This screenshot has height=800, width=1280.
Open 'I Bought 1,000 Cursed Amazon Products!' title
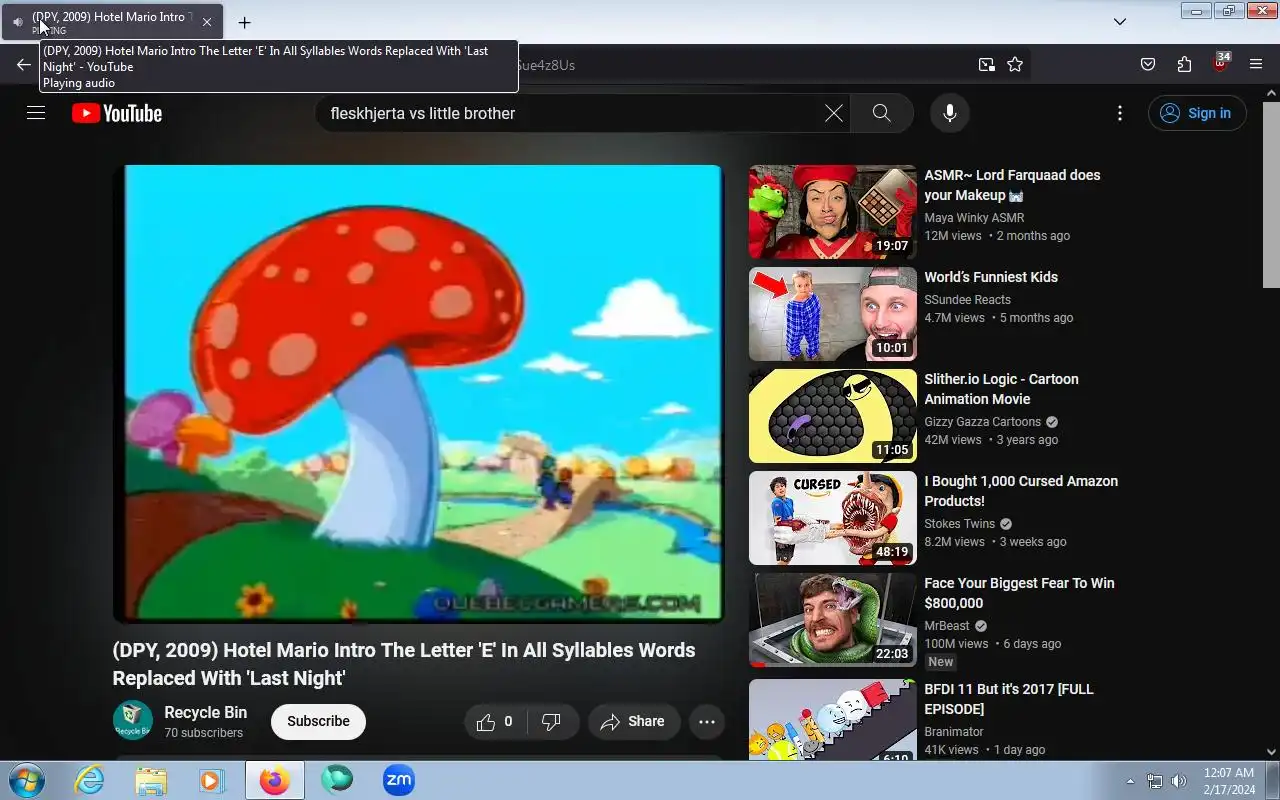pos(1021,491)
